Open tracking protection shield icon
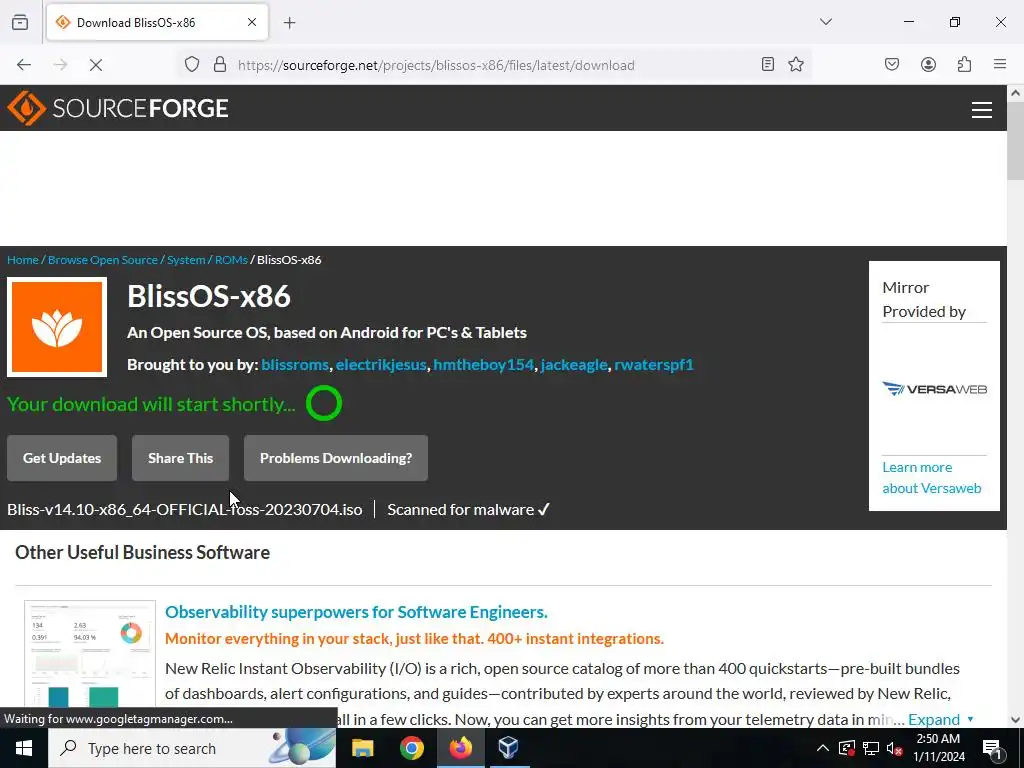Viewport: 1024px width, 768px height. coord(191,65)
